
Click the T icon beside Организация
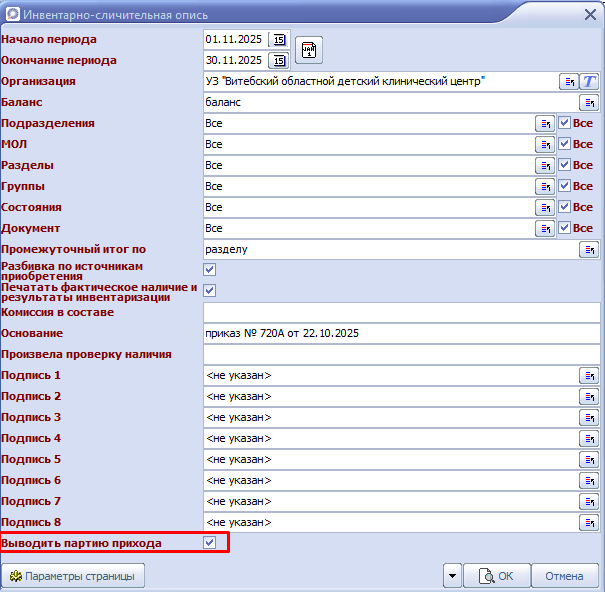click(x=590, y=81)
